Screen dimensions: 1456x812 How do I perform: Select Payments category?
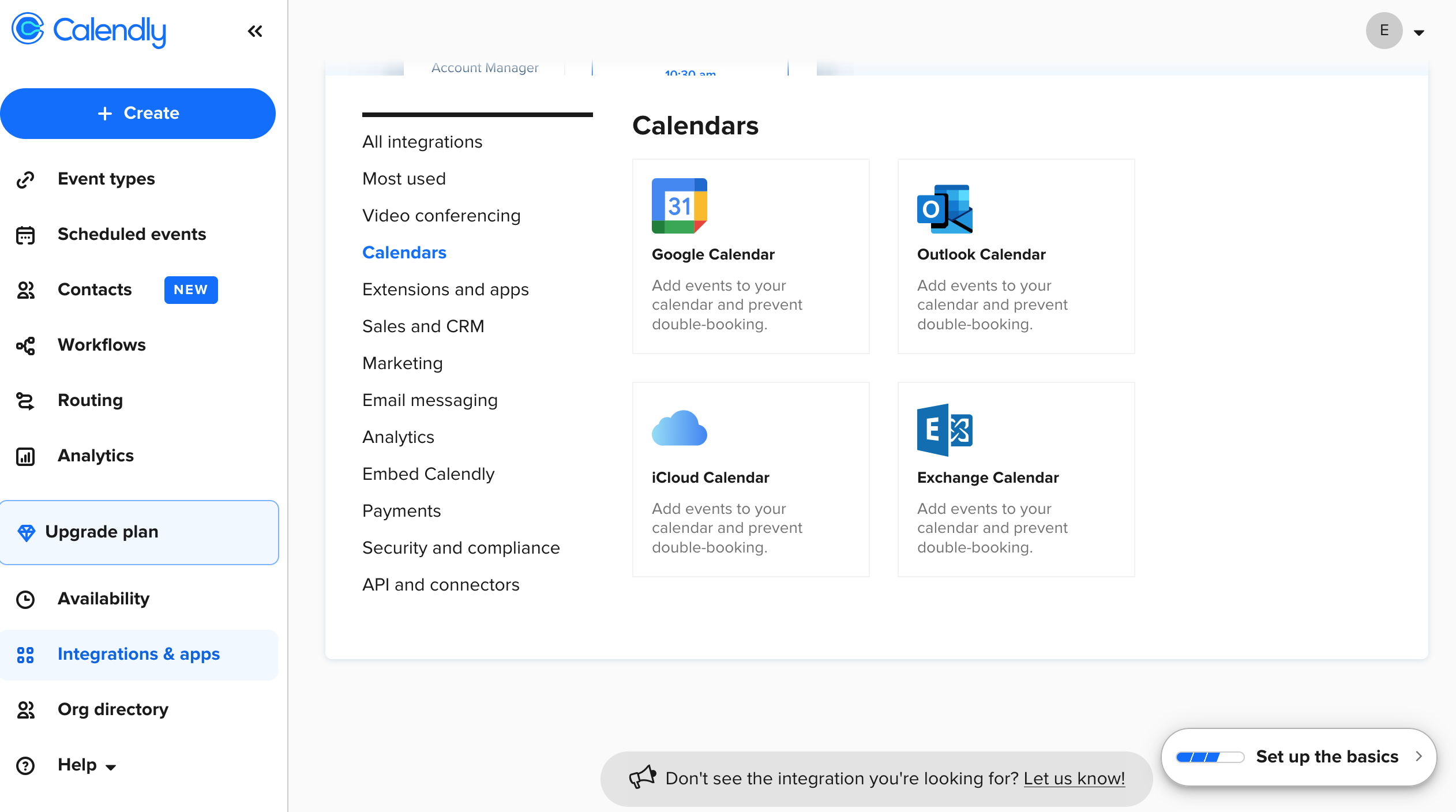pos(401,511)
